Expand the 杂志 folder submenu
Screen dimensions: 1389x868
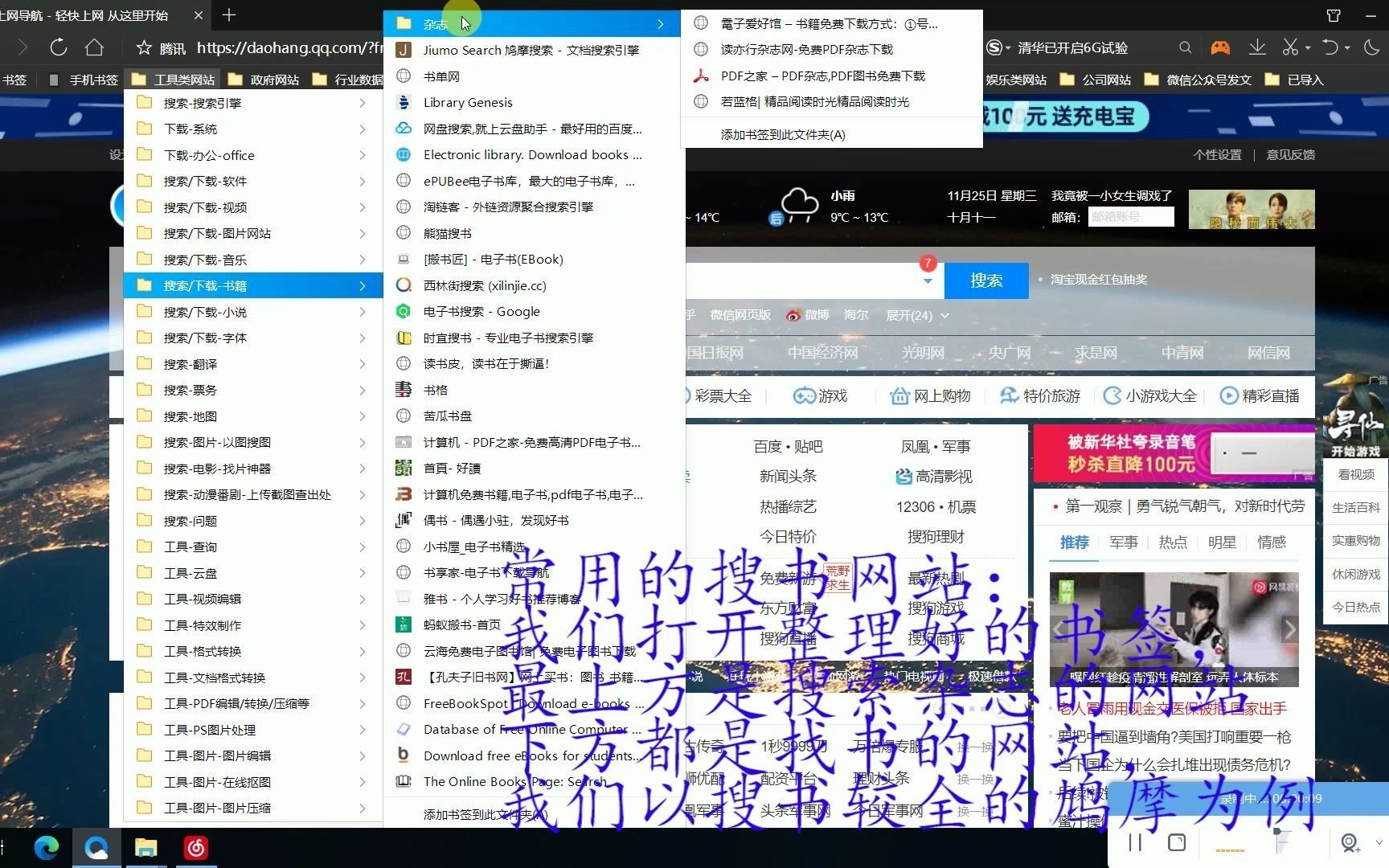pos(533,23)
